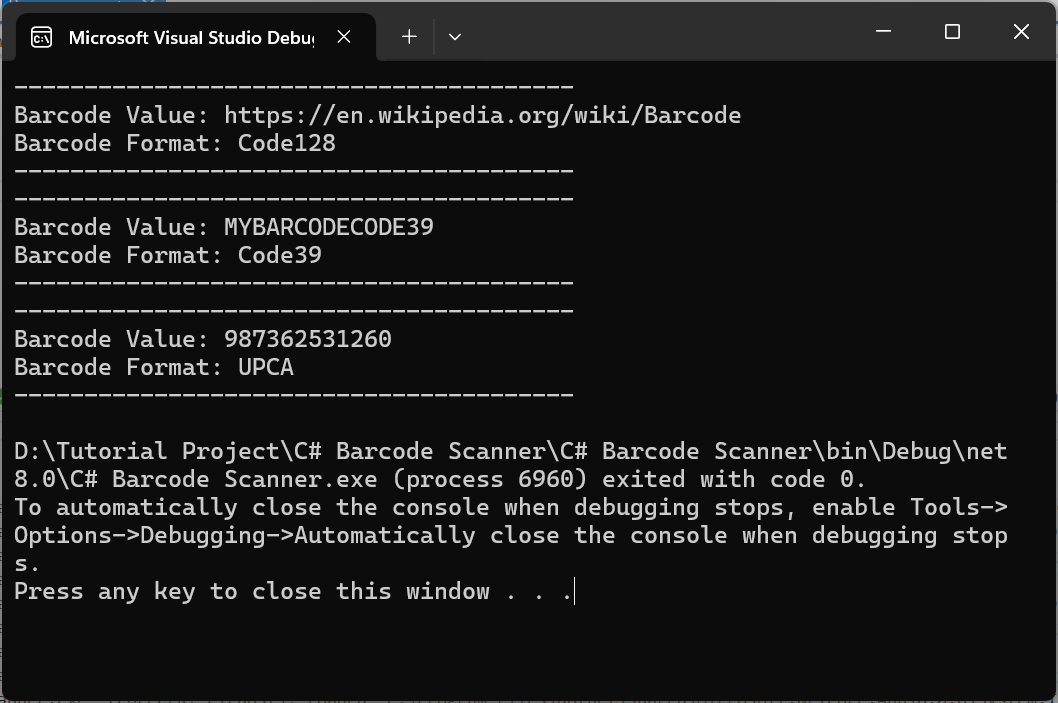Open a new tab with the plus icon

(x=409, y=37)
